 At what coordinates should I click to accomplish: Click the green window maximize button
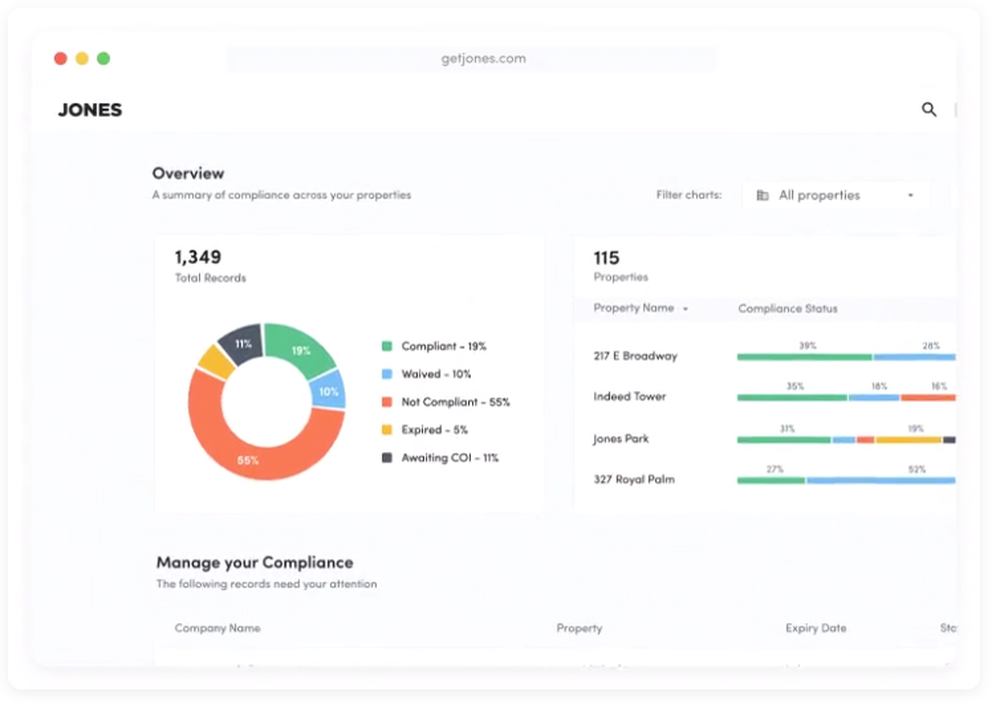coord(103,59)
